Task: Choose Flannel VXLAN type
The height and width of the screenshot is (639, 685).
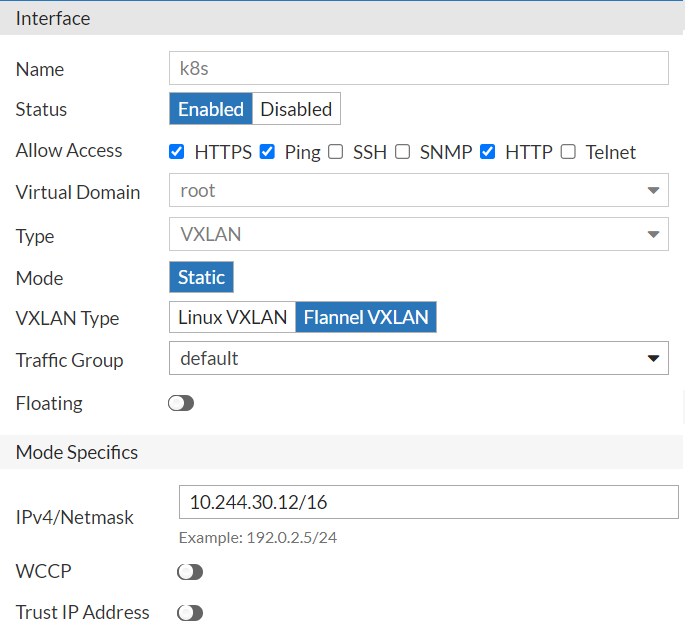Action: [366, 317]
